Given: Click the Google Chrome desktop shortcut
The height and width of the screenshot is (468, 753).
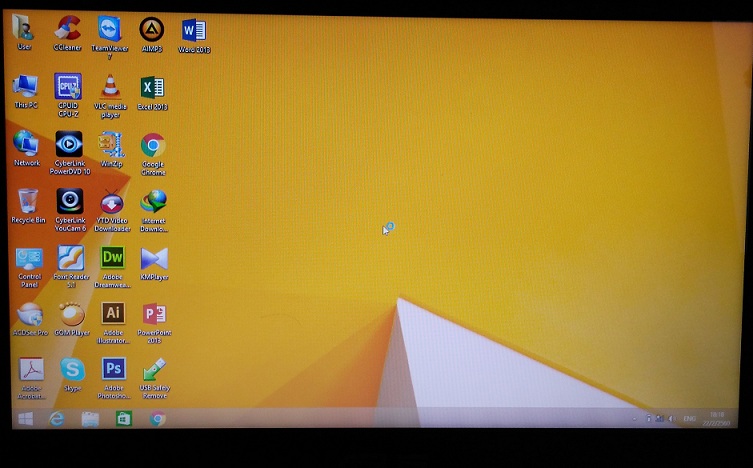Looking at the screenshot, I should [153, 154].
